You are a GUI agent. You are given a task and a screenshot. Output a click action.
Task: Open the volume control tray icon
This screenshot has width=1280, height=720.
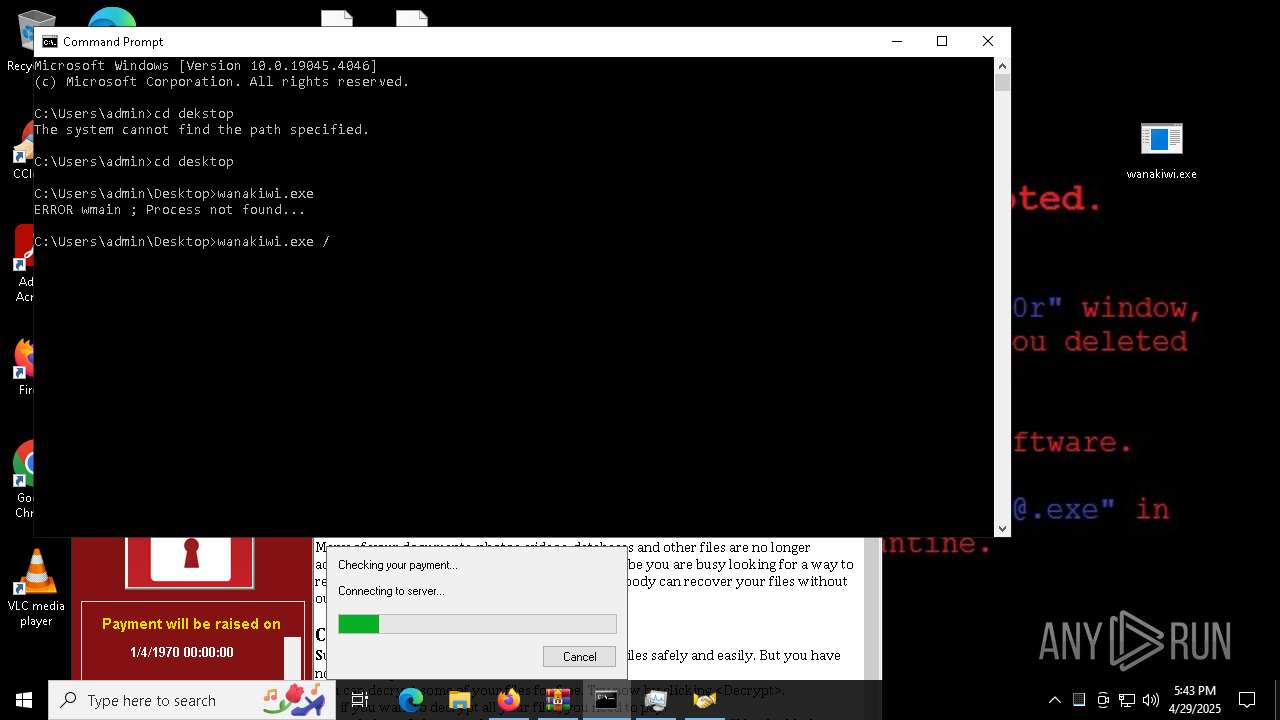tap(1151, 700)
